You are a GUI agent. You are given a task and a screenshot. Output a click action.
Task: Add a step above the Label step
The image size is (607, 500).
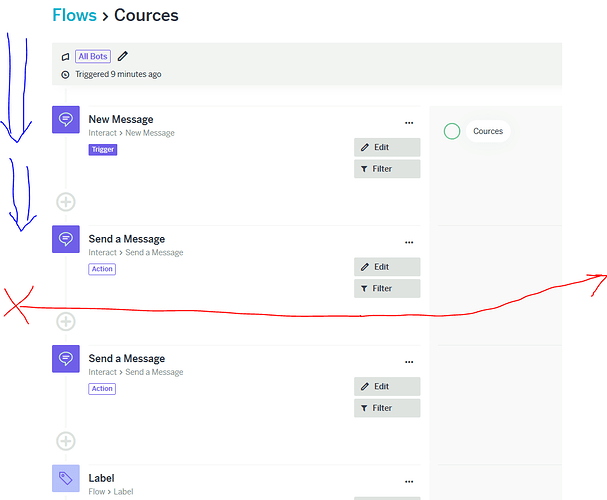click(x=66, y=441)
